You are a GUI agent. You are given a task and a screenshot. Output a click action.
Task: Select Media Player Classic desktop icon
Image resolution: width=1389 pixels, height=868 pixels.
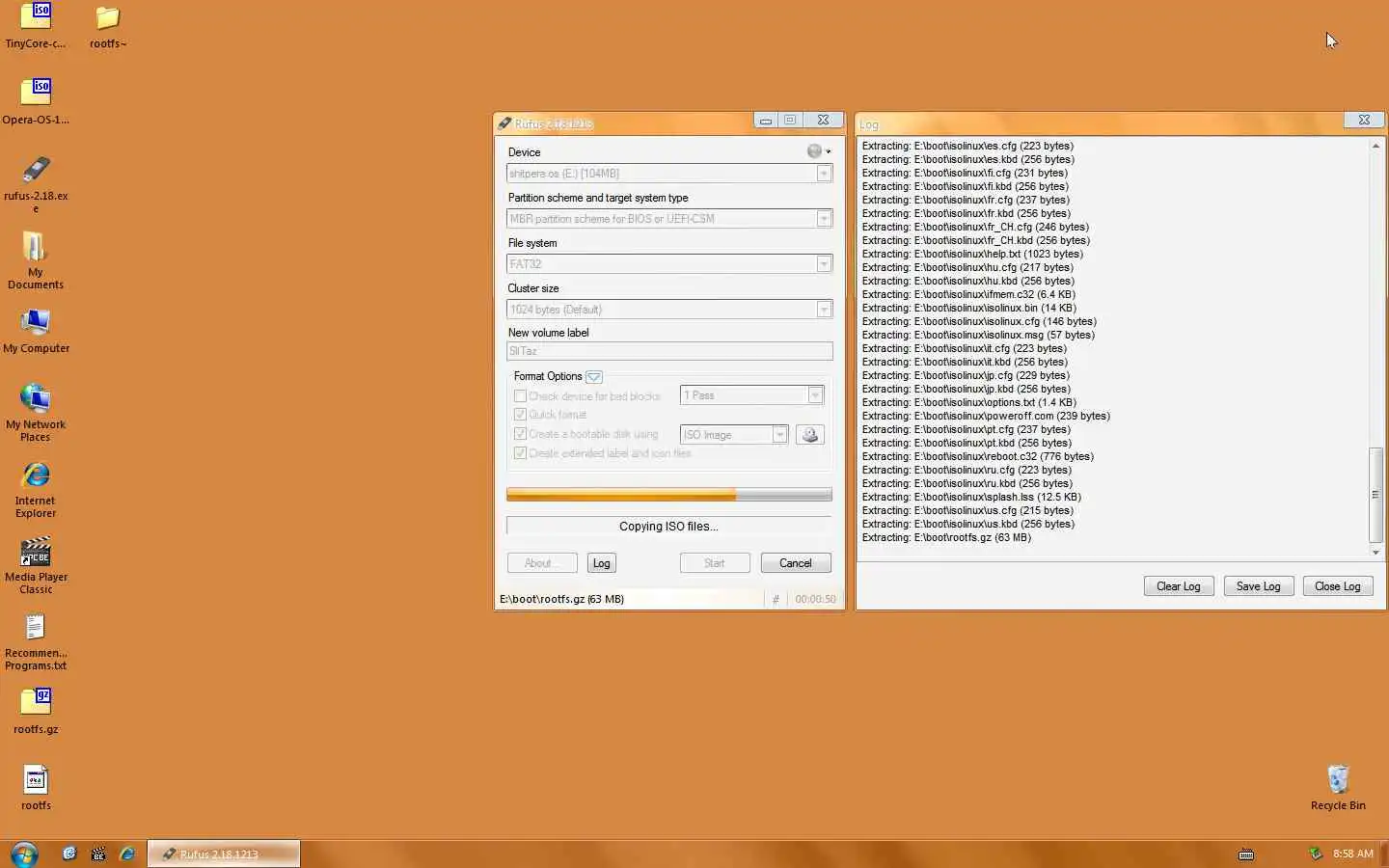(36, 565)
